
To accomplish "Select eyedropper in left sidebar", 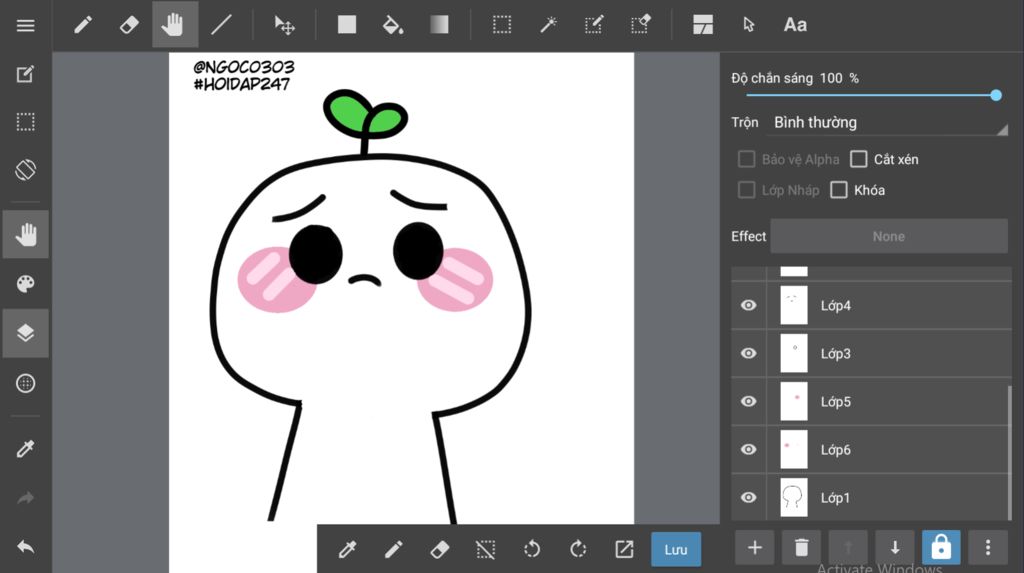I will pos(25,448).
